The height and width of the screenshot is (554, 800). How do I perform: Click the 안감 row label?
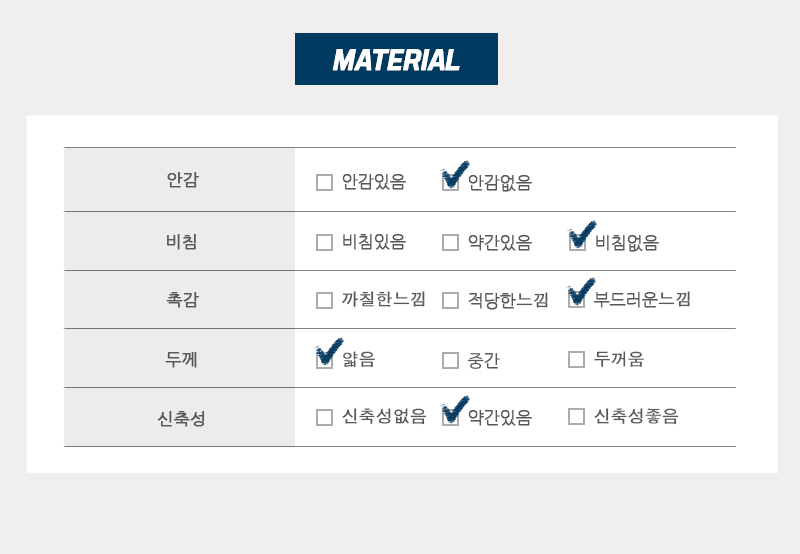[x=182, y=180]
